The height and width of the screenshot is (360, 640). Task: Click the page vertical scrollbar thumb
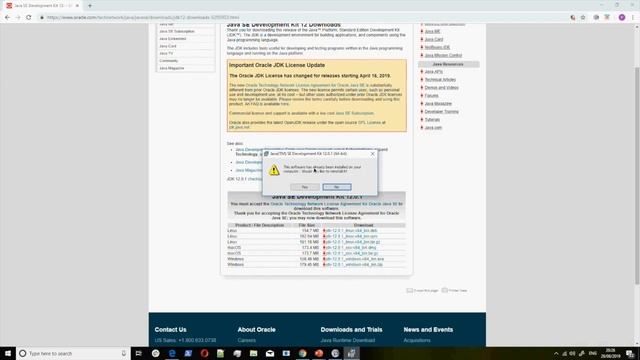click(637, 176)
